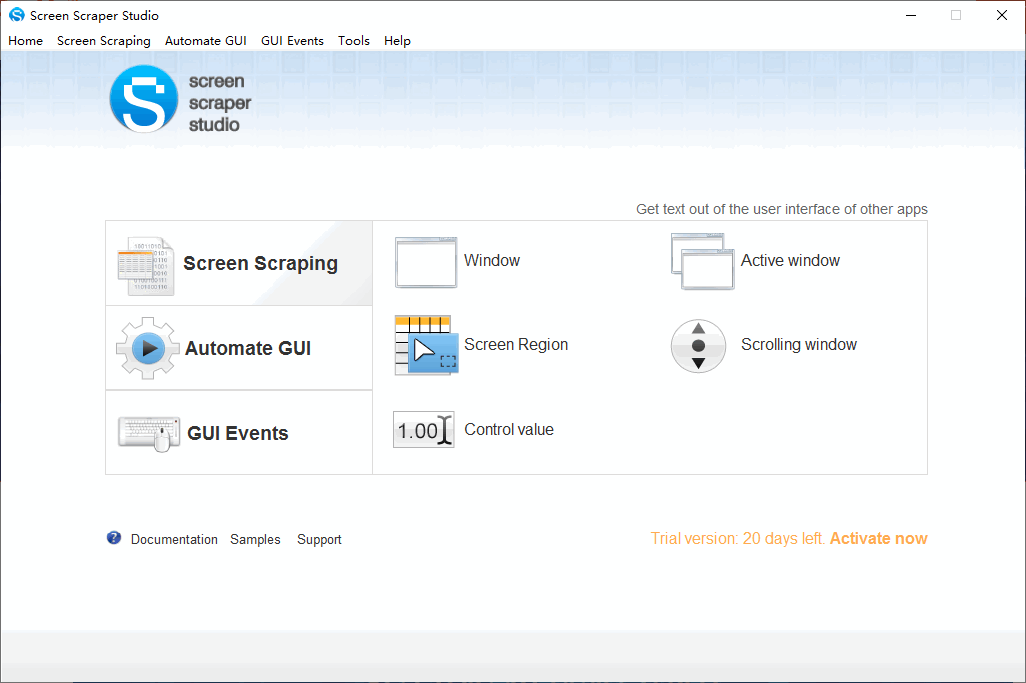Open the Home menu
1026x683 pixels.
(26, 41)
